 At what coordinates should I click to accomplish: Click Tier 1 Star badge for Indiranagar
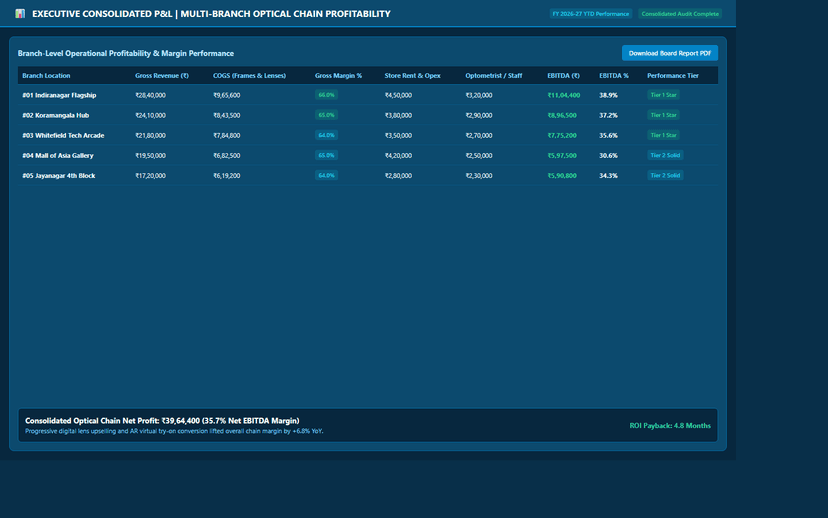click(x=663, y=95)
